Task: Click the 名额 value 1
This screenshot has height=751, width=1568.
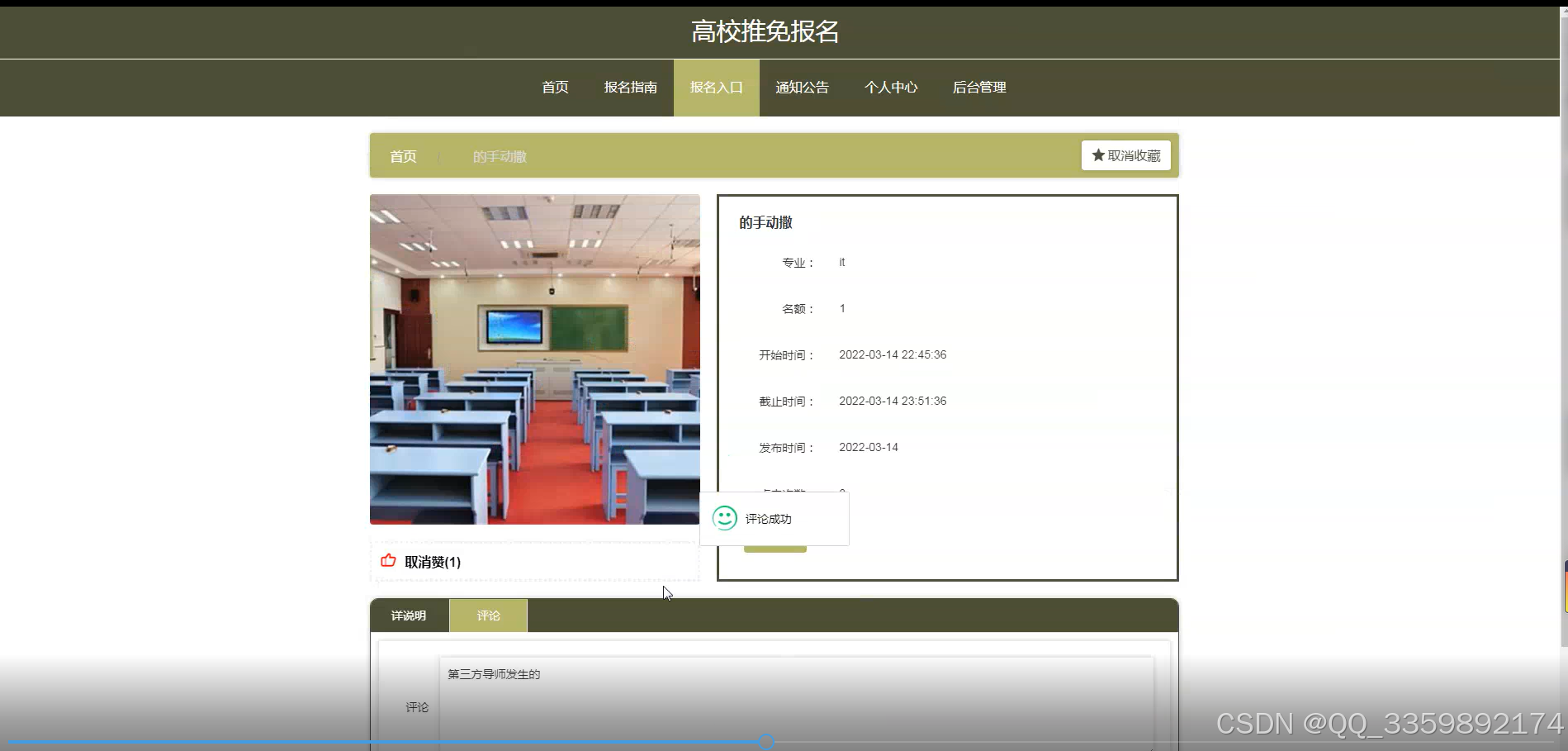Action: click(x=842, y=308)
